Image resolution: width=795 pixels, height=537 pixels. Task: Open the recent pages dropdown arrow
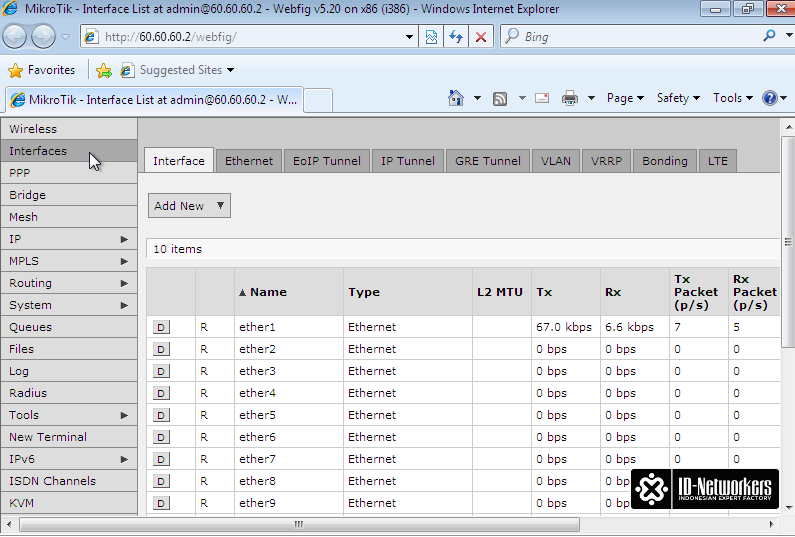pos(65,37)
